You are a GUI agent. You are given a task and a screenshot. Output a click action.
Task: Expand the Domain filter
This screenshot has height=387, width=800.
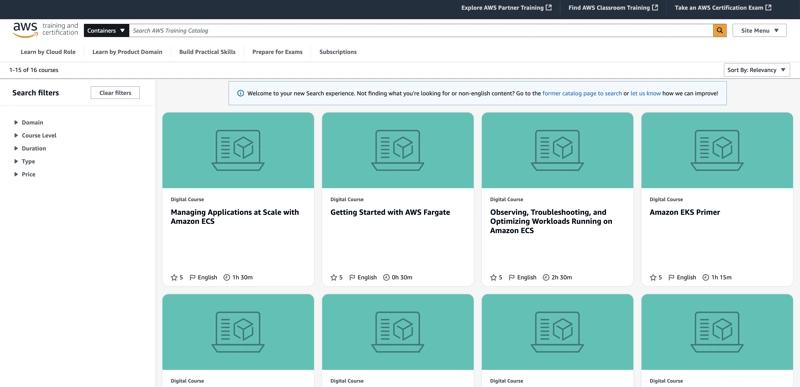point(29,122)
